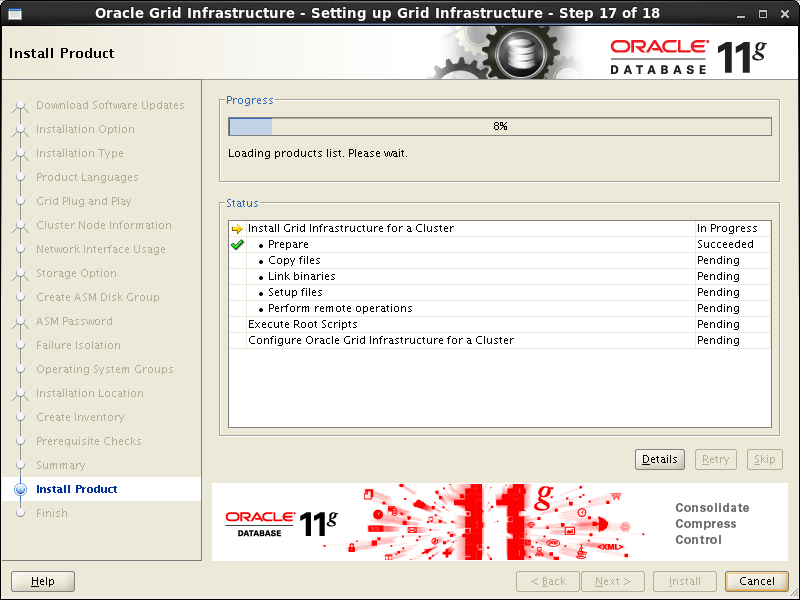
Task: Select Operating System Groups step
Action: (x=105, y=369)
